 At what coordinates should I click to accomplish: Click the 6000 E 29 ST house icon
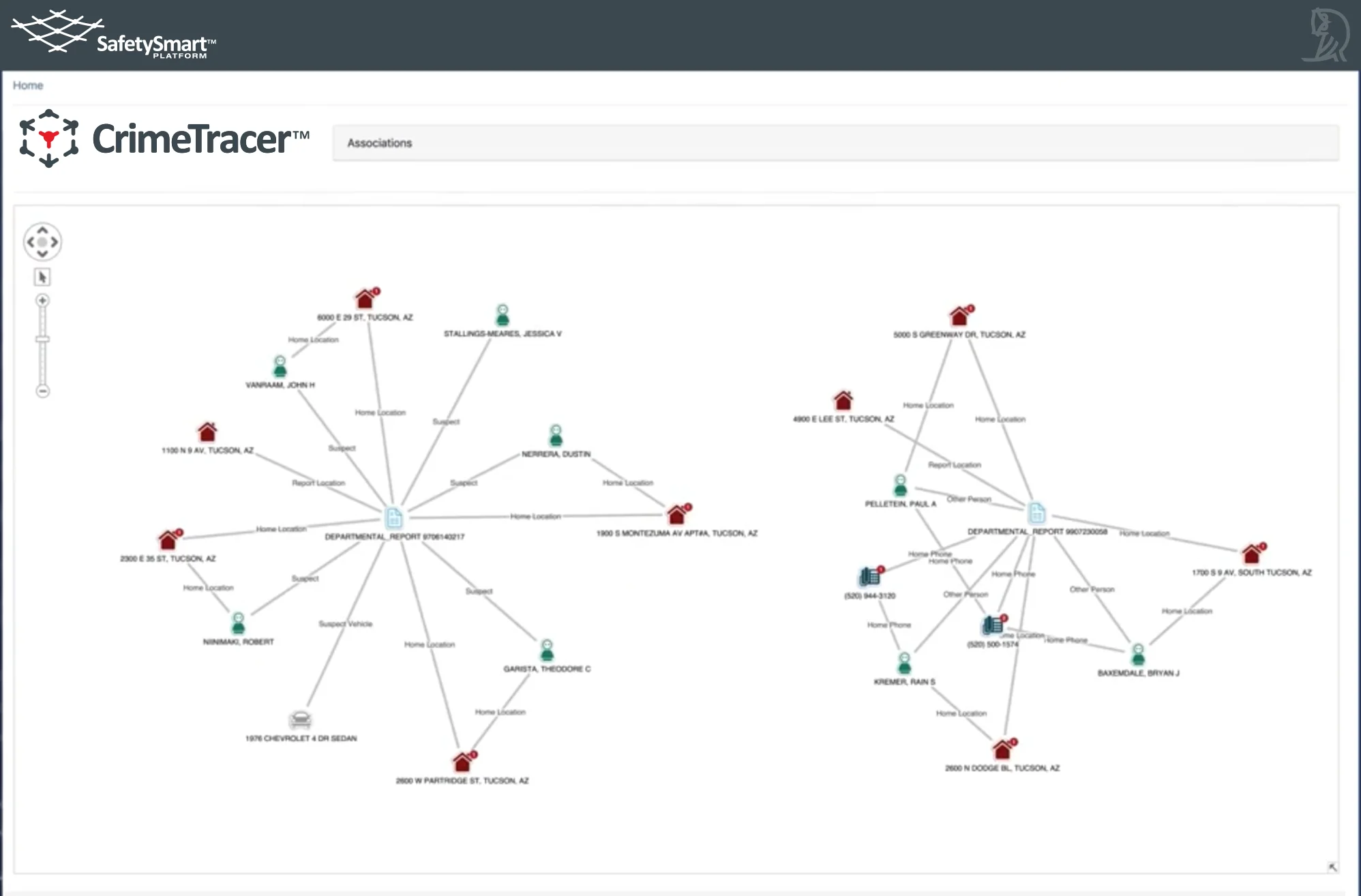coord(365,298)
